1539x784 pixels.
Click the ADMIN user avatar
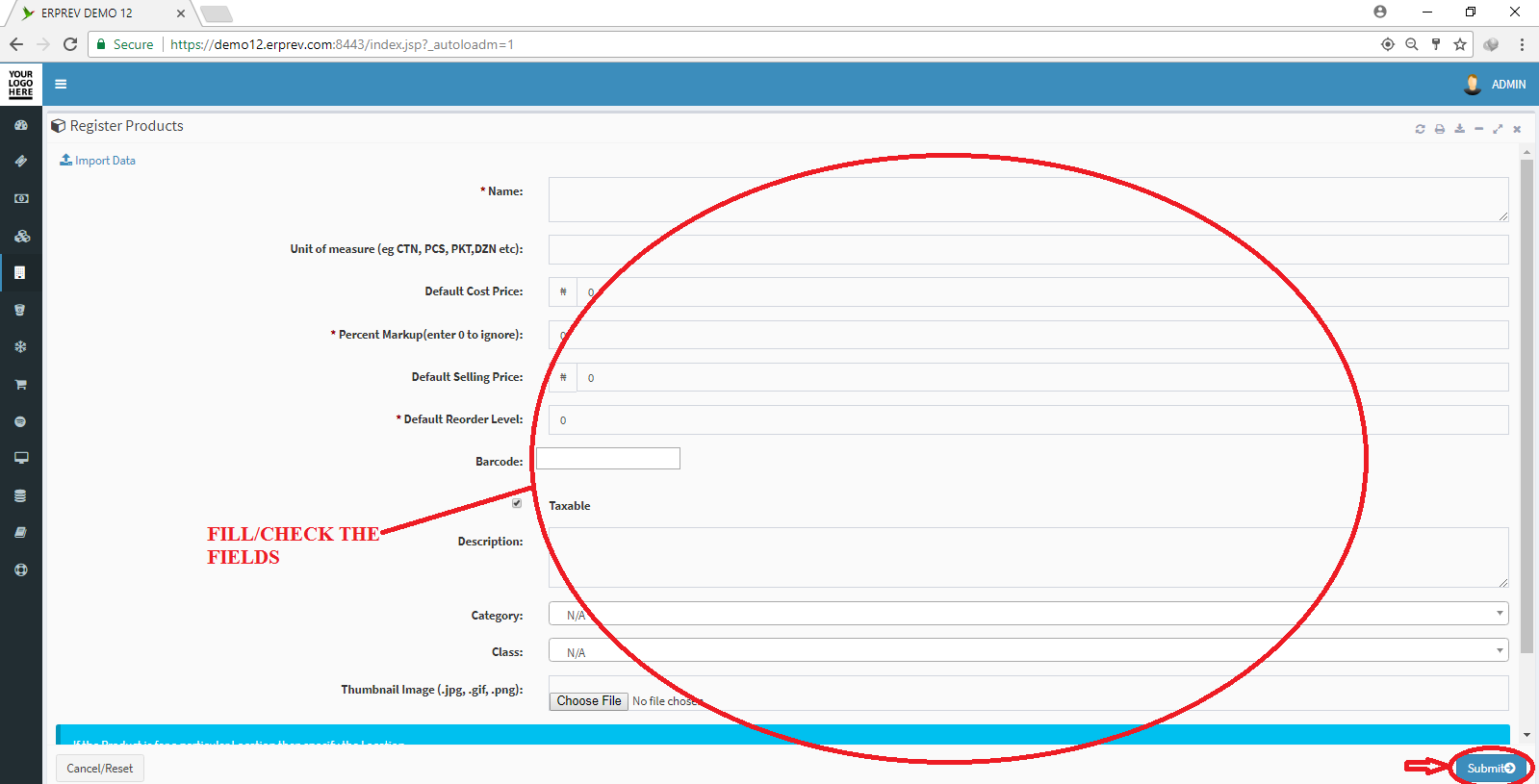click(1473, 85)
